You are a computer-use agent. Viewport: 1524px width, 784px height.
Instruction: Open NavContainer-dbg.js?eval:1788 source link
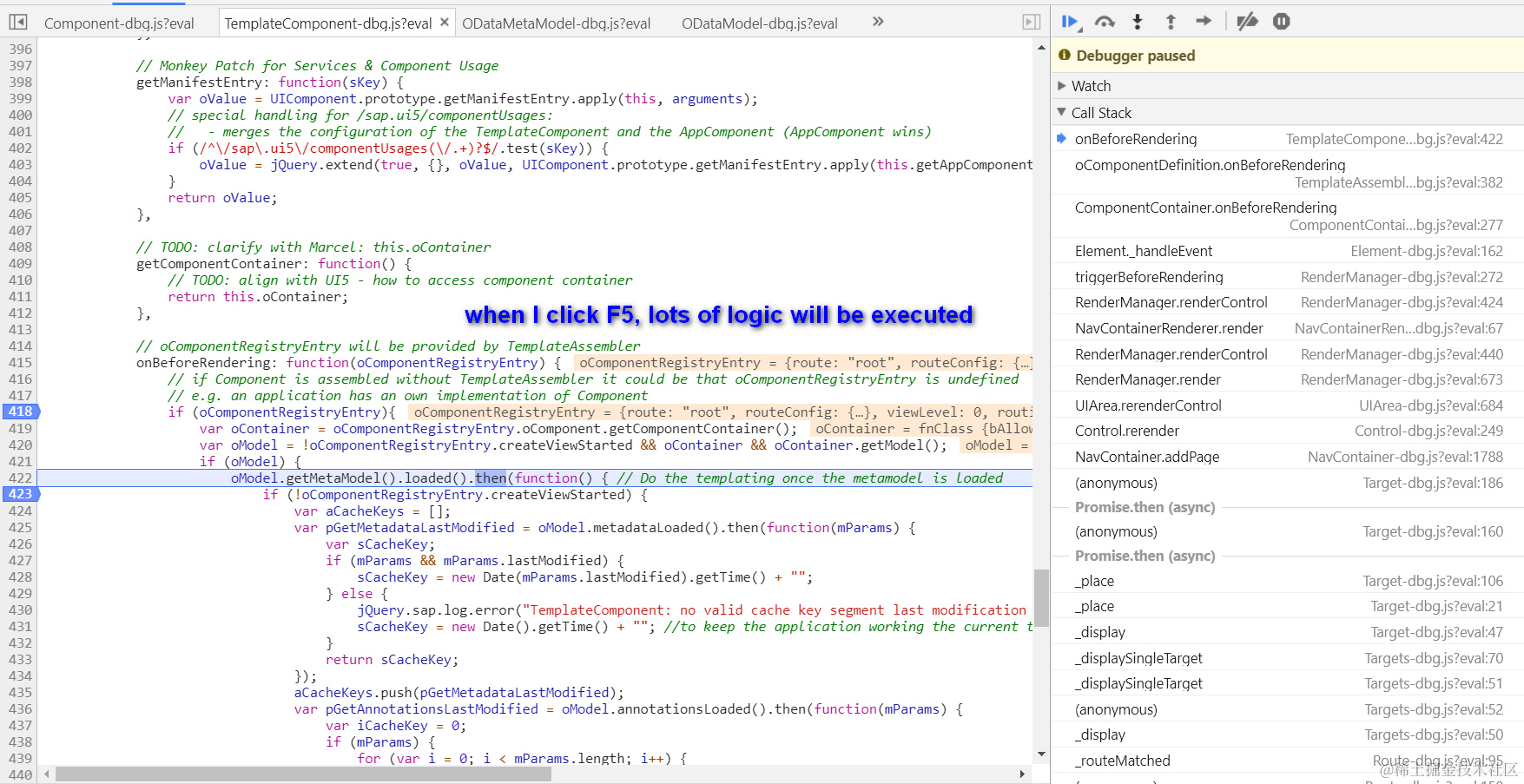pyautogui.click(x=1405, y=457)
